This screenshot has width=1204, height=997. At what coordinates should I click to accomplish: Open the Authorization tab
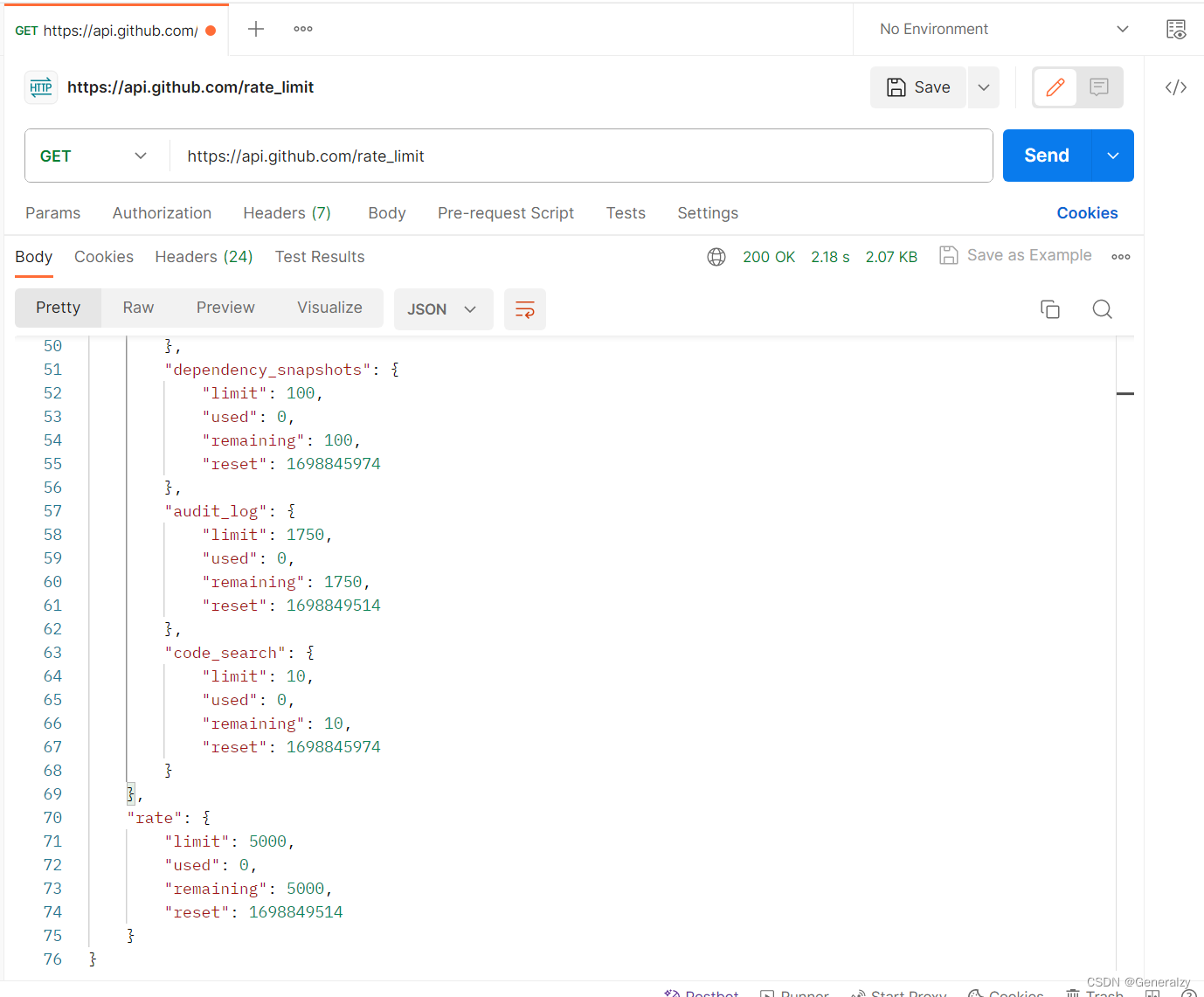(162, 213)
